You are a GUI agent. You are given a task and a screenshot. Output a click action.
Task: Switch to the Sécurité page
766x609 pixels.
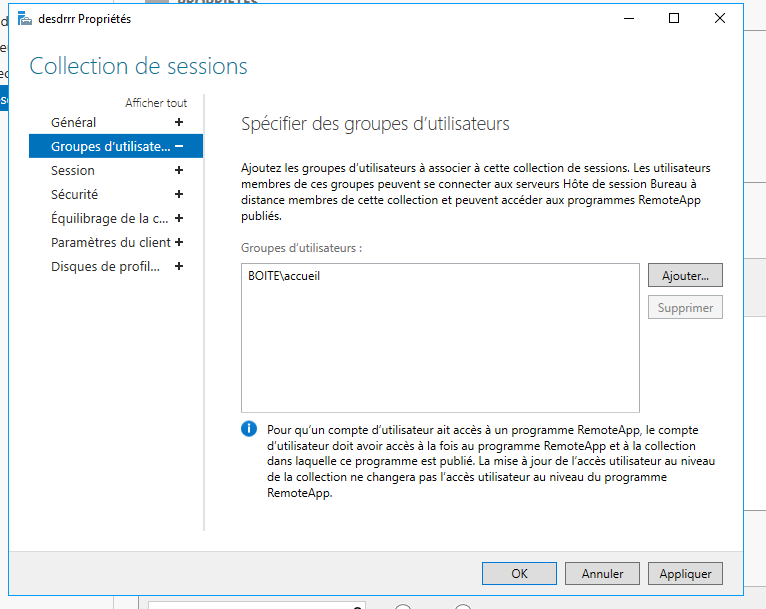click(x=75, y=194)
